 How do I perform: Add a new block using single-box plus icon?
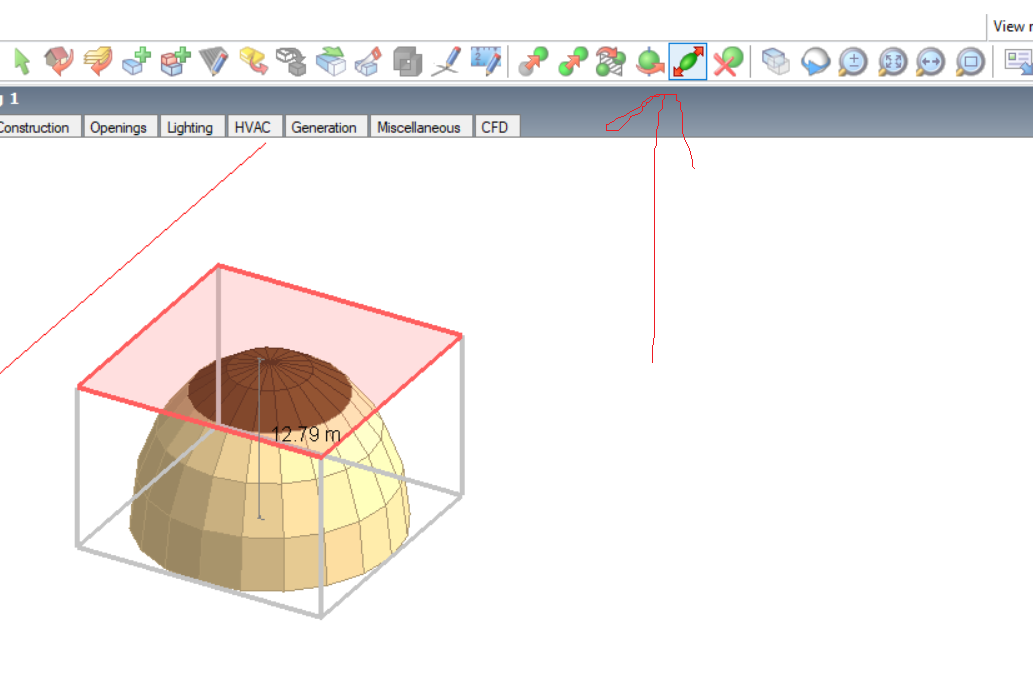tap(136, 61)
